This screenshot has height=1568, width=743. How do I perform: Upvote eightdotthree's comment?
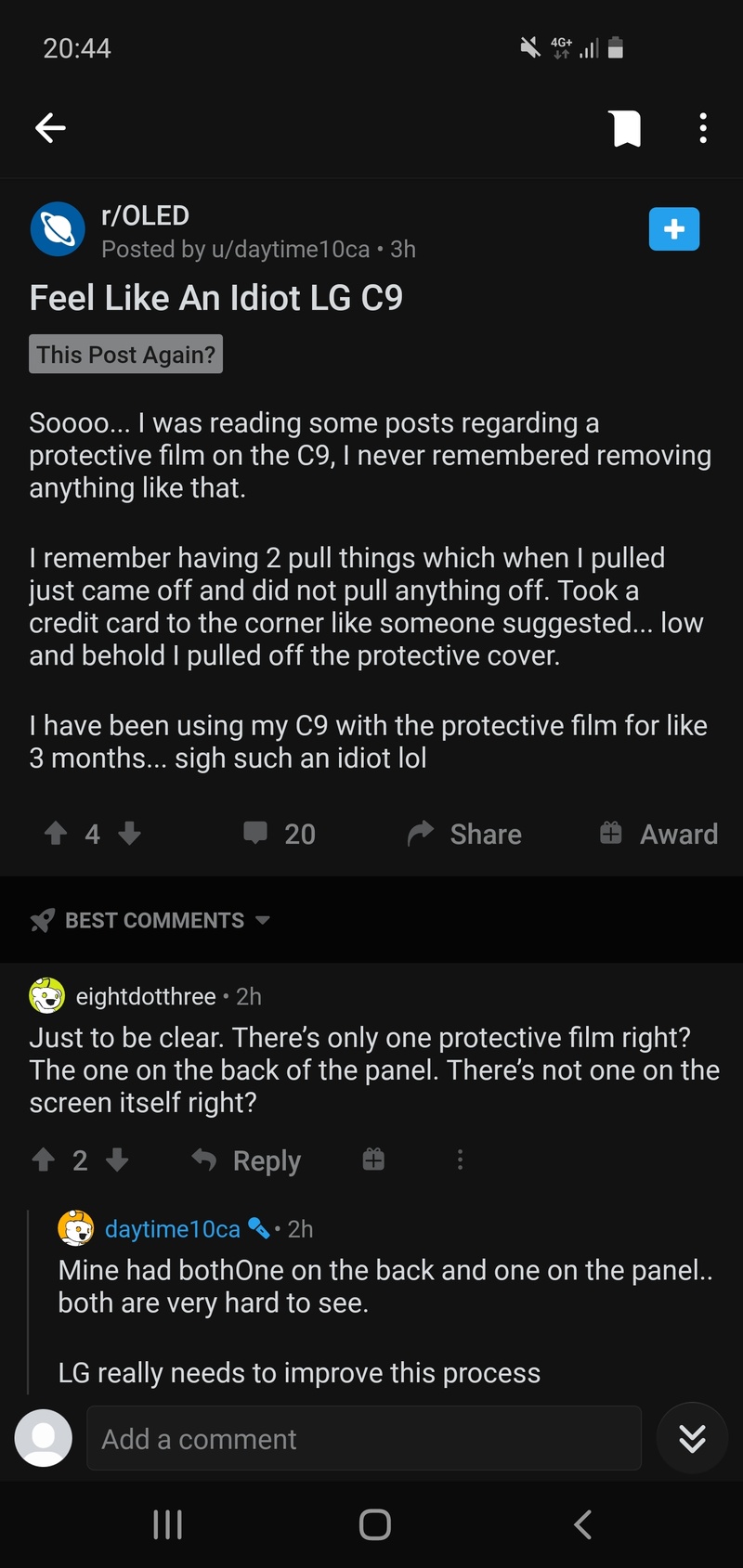tap(43, 1160)
